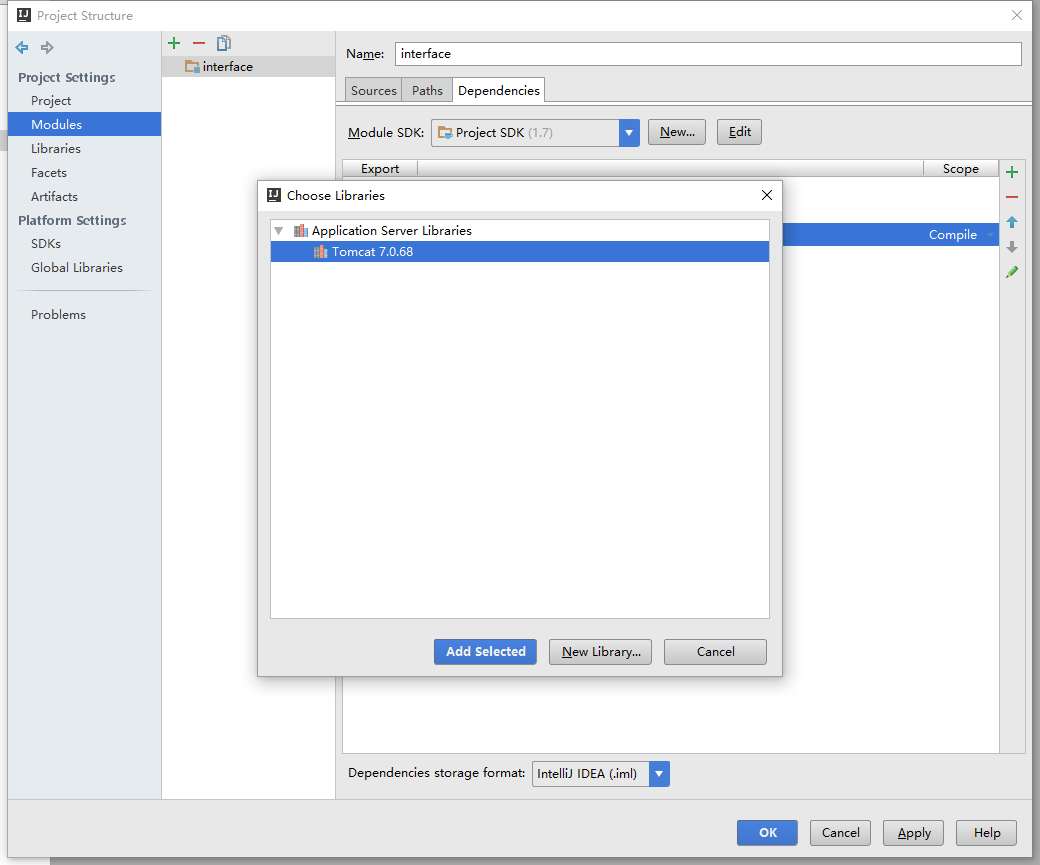This screenshot has width=1040, height=865.
Task: Open Project settings section
Action: [51, 101]
